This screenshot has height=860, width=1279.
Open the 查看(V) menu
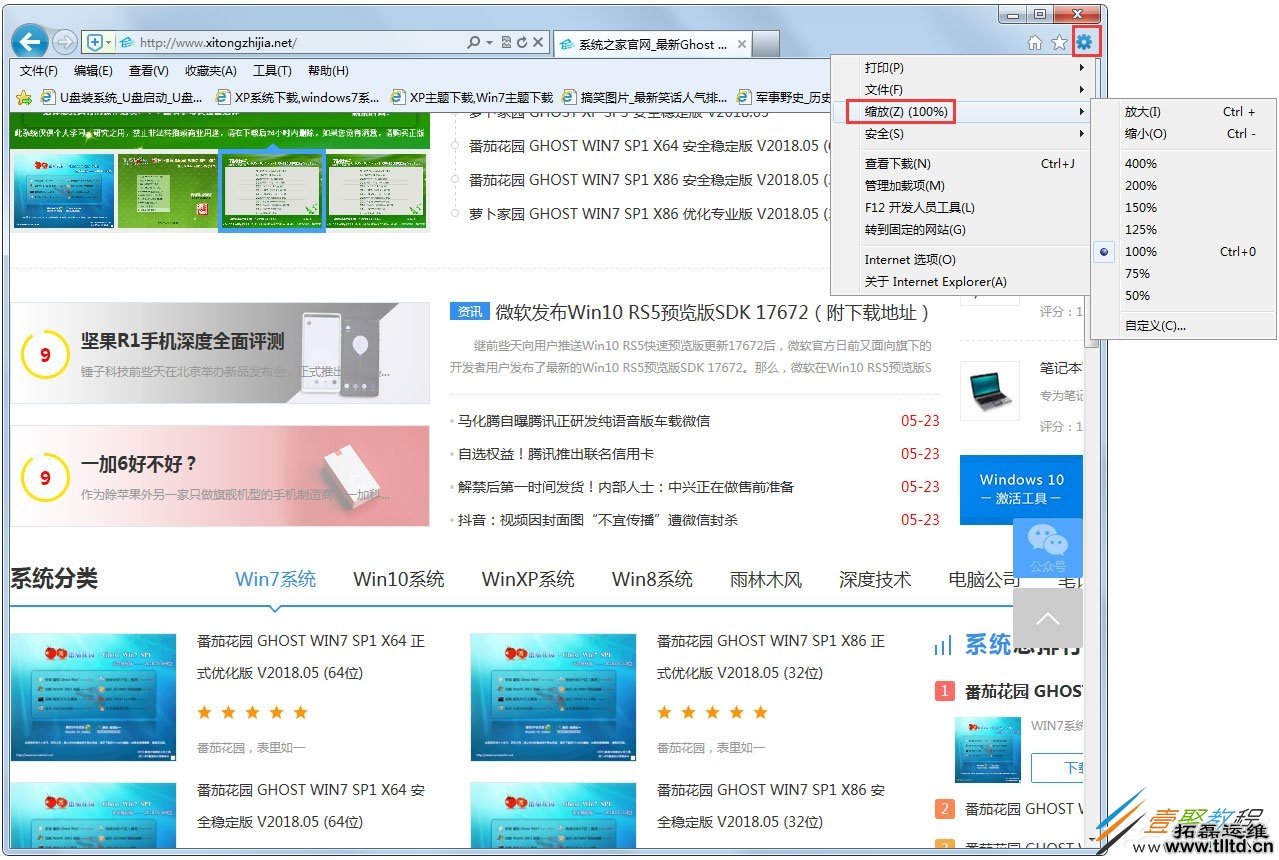(x=146, y=70)
